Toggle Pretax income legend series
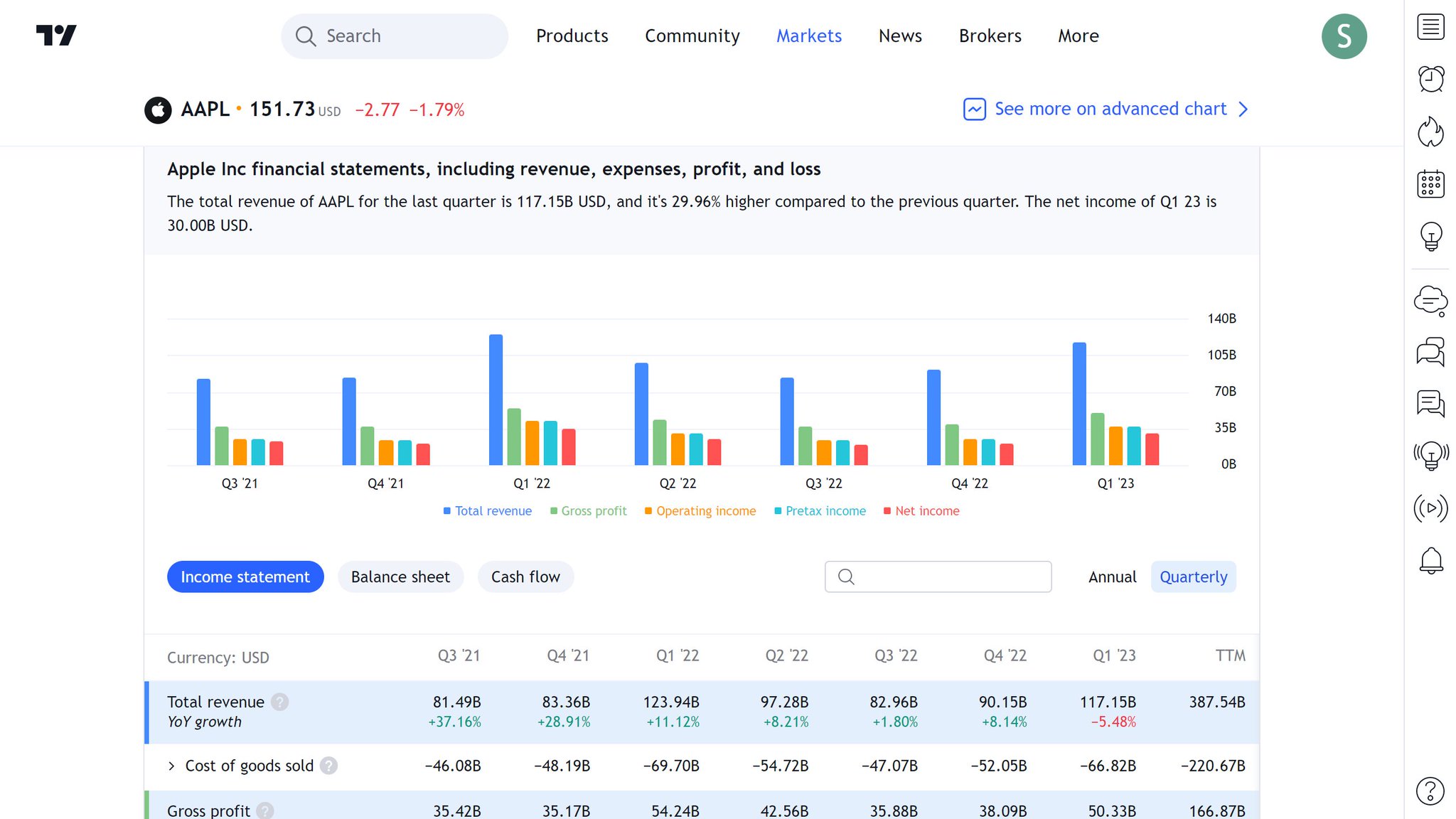This screenshot has height=819, width=1456. (820, 511)
